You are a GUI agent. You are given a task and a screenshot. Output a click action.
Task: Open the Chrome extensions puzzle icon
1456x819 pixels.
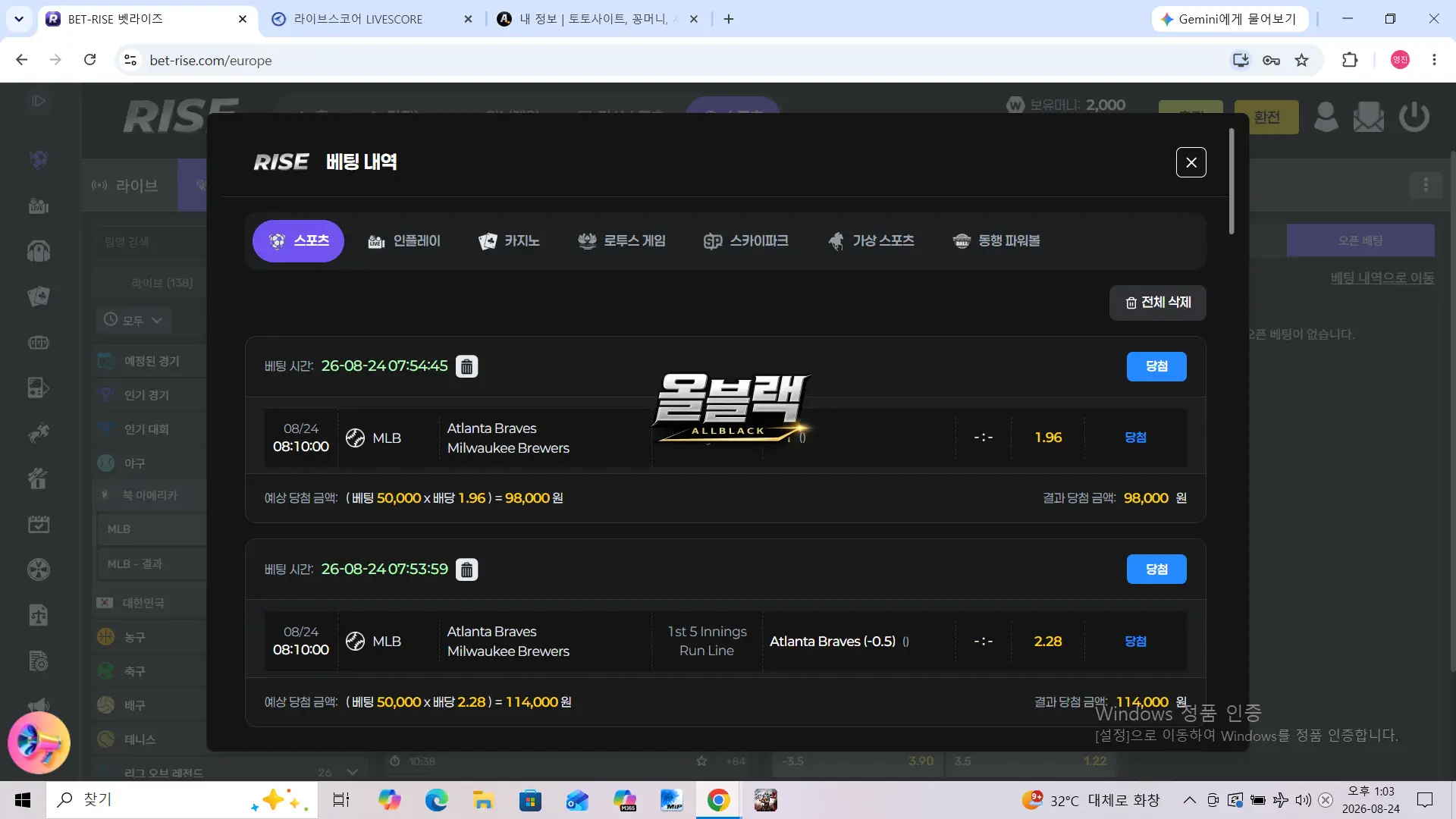1350,60
